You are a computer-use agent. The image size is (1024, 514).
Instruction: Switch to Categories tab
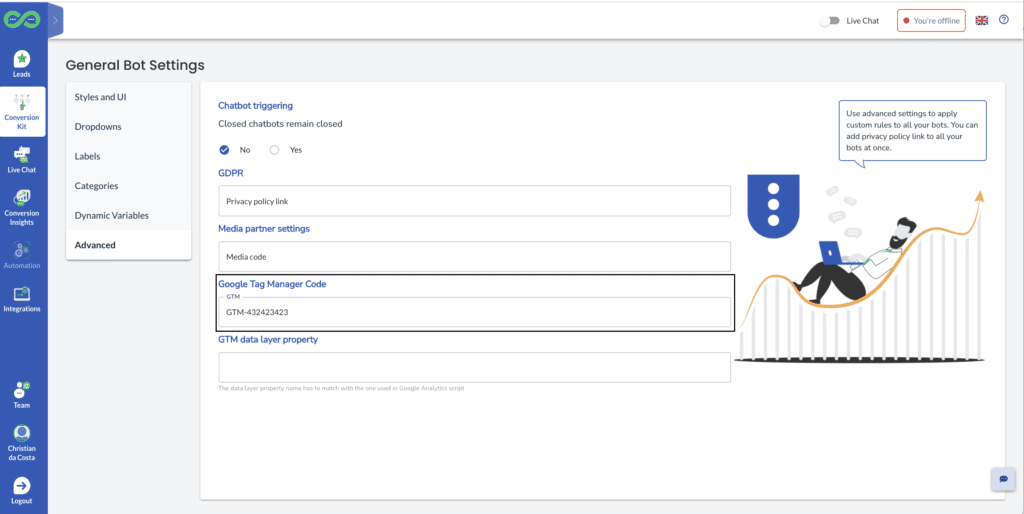coord(129,185)
